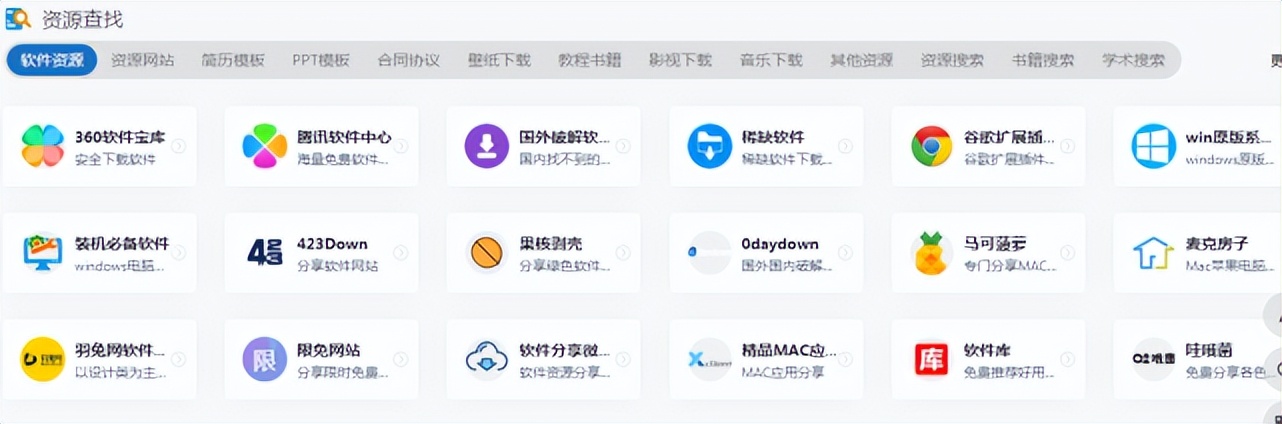Open the PPT模板 tab

coord(321,60)
